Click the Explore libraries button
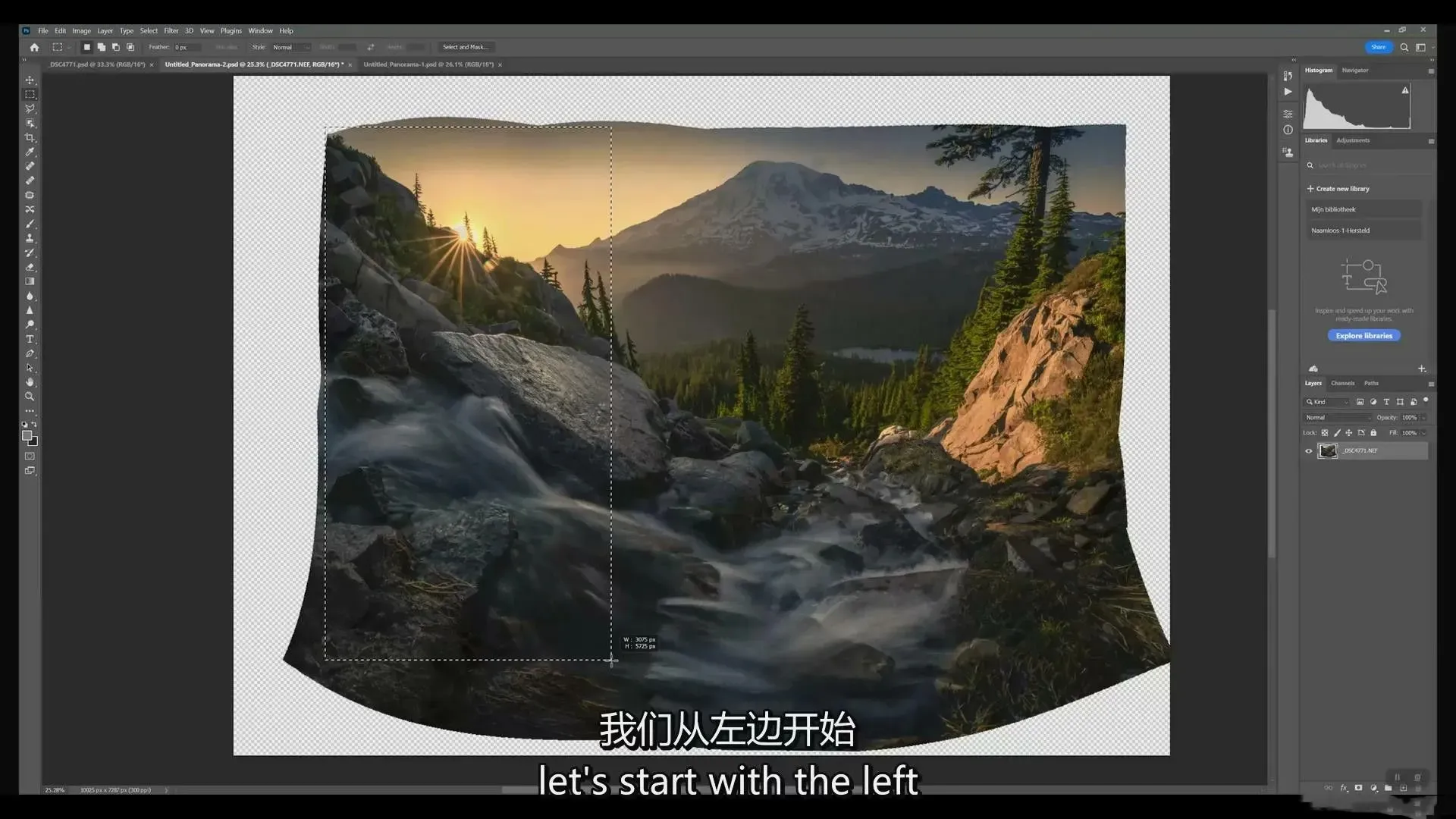 click(1363, 336)
